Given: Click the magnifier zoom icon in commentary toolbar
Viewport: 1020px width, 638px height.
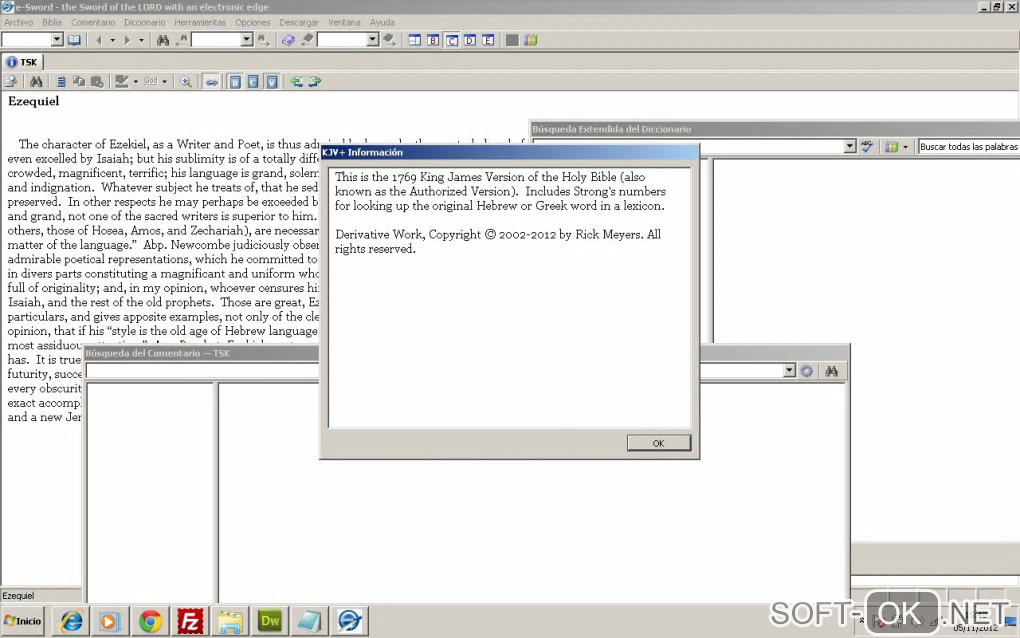Looking at the screenshot, I should (185, 81).
